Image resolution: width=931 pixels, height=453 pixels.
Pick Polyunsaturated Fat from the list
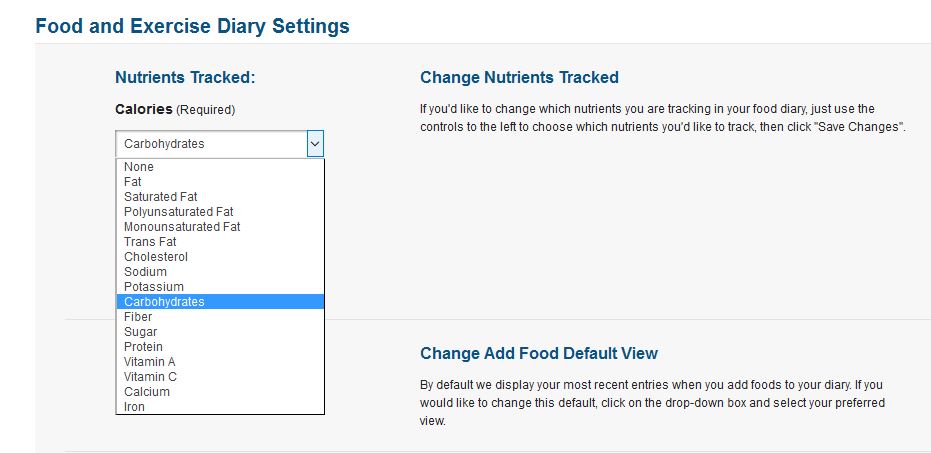tap(178, 212)
